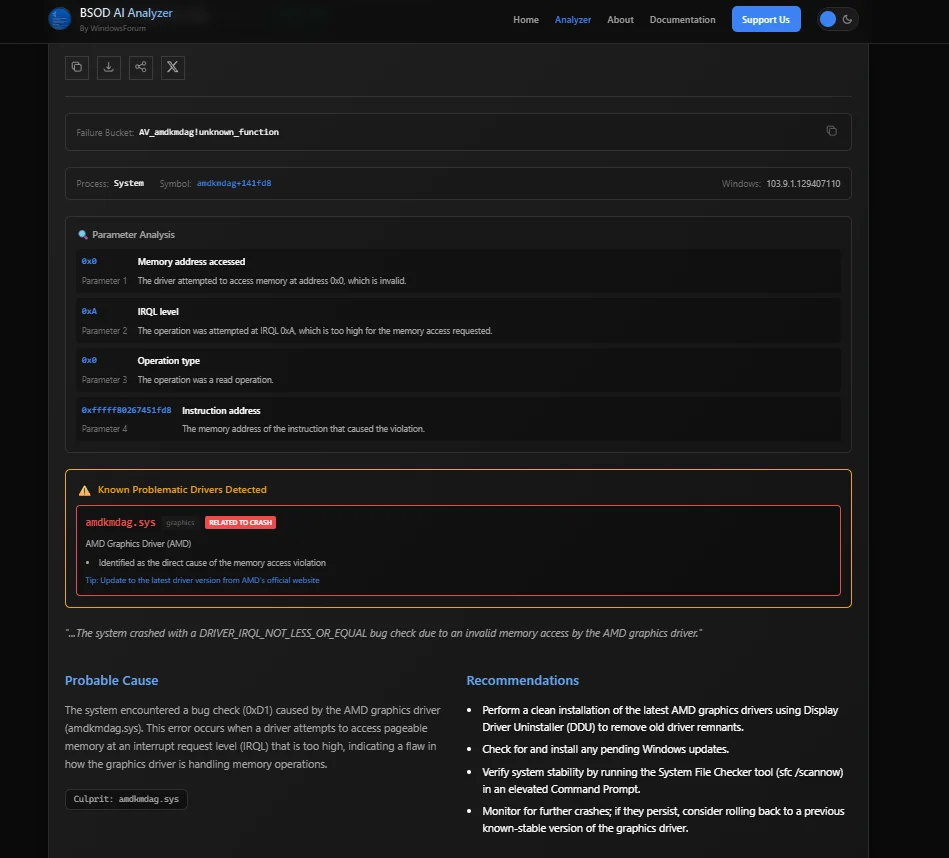Download the report using the download icon
949x858 pixels.
(x=109, y=67)
